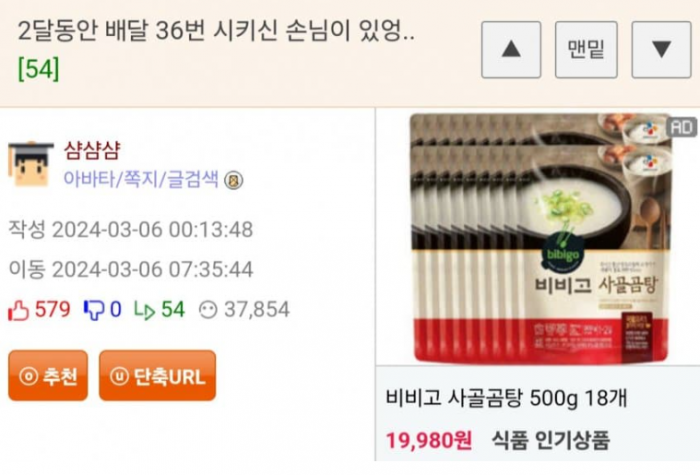700x475 pixels.
Task: Jump to bottom with 맨밑 button
Action: coord(586,50)
